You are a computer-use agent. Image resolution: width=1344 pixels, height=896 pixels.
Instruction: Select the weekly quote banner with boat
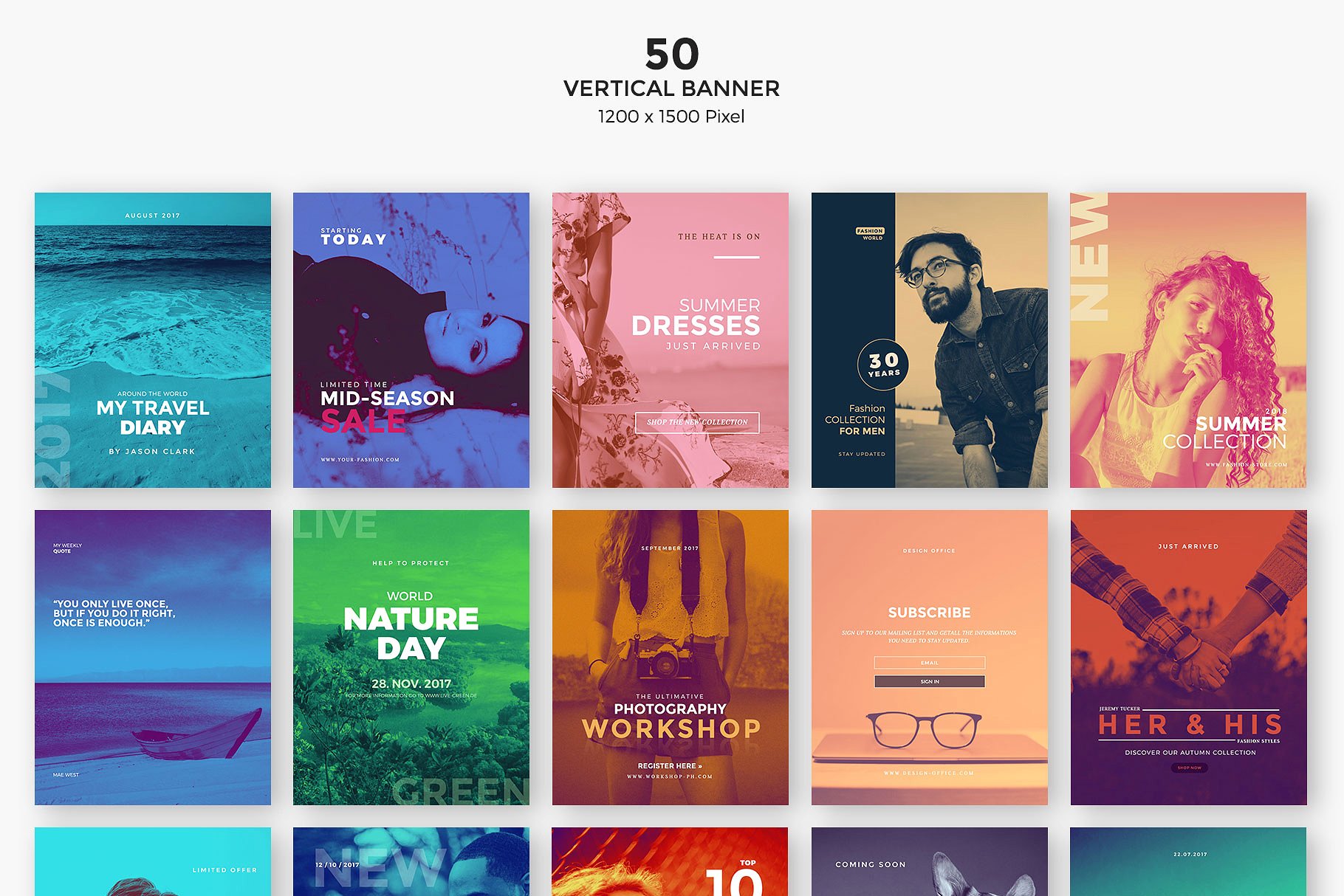click(152, 657)
